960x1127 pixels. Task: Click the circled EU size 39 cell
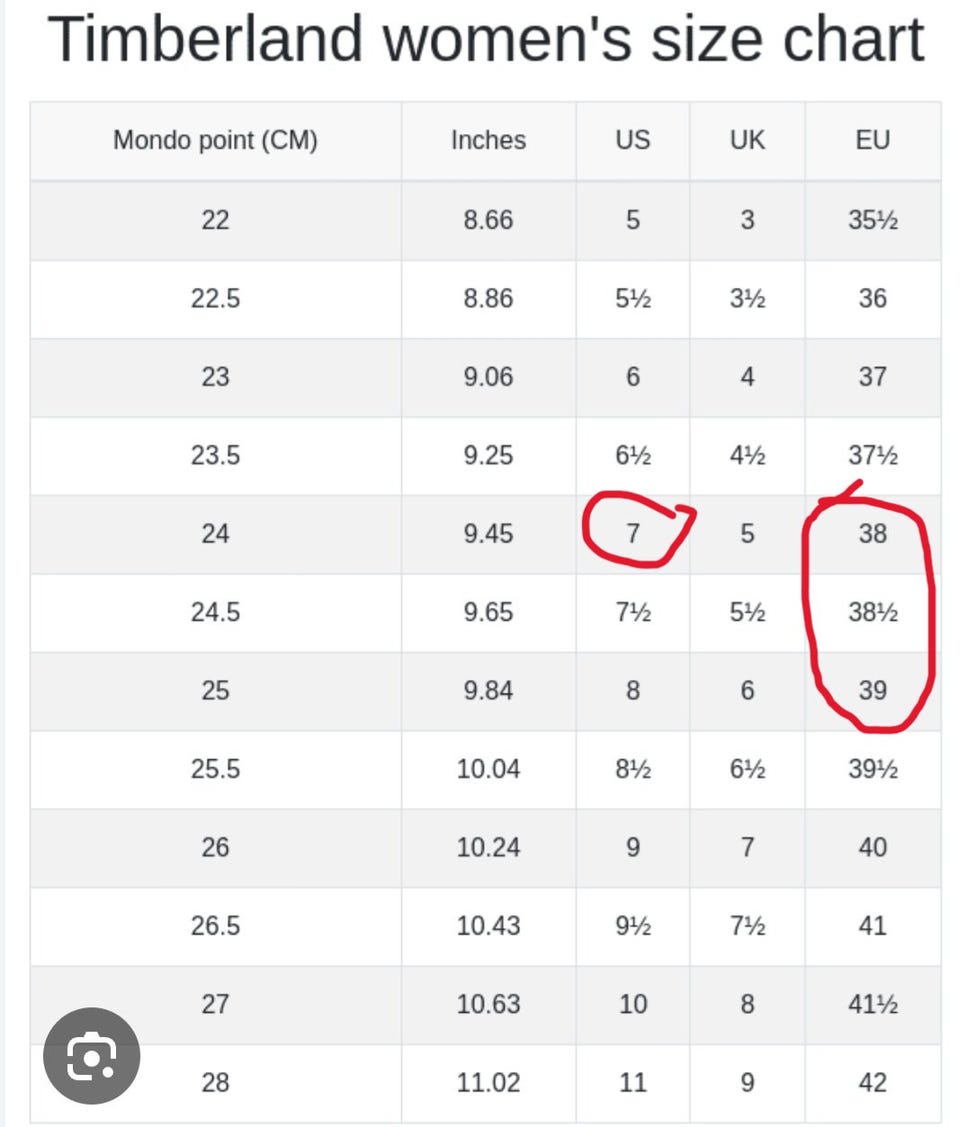(873, 691)
